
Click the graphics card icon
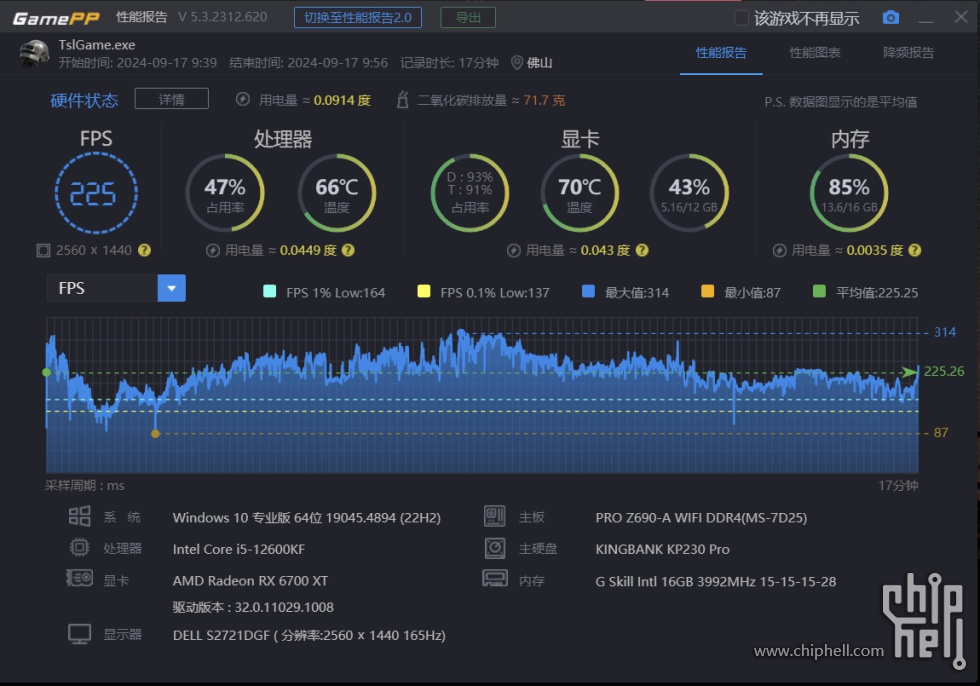click(x=80, y=578)
